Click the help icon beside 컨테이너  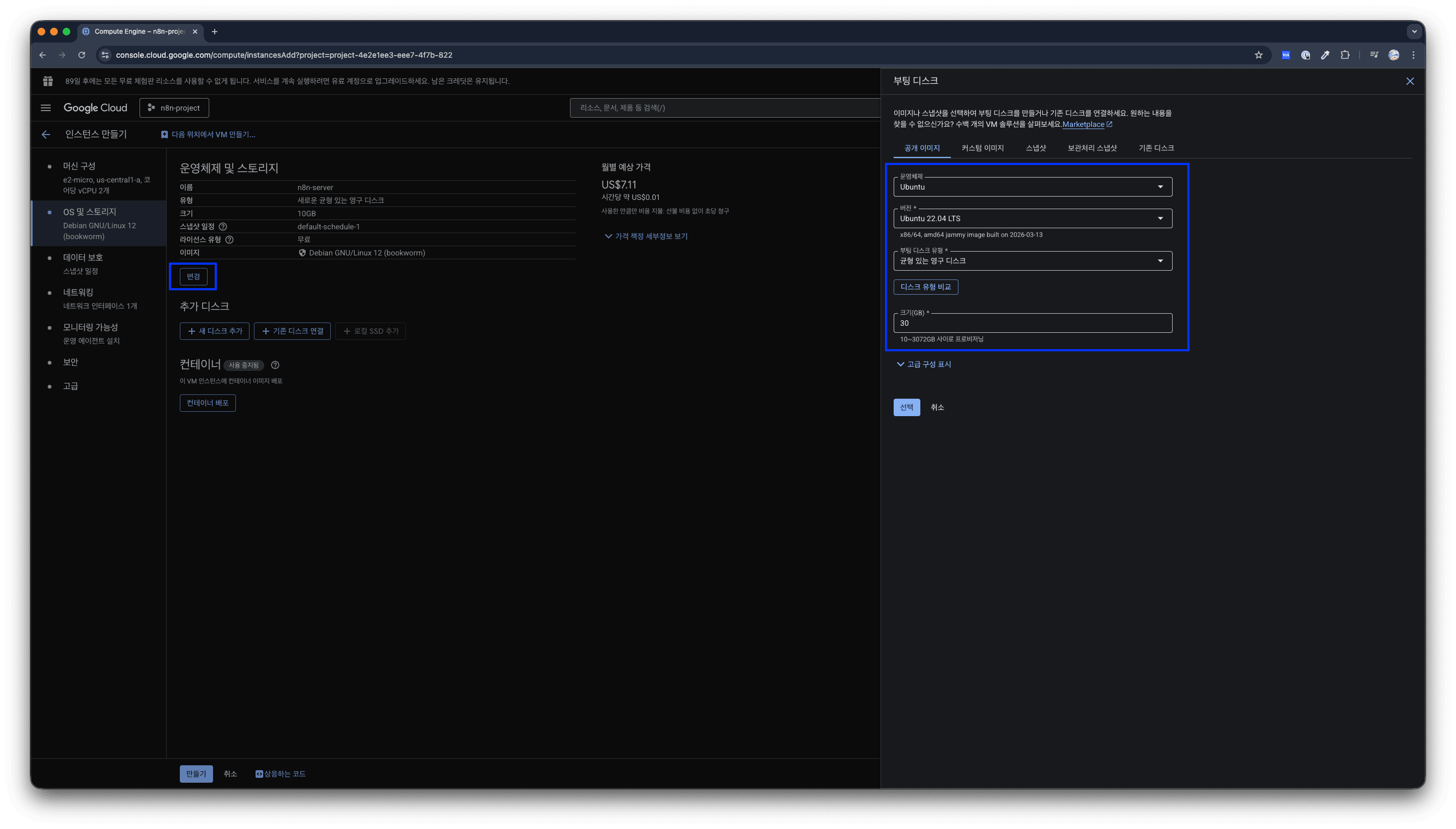coord(275,365)
